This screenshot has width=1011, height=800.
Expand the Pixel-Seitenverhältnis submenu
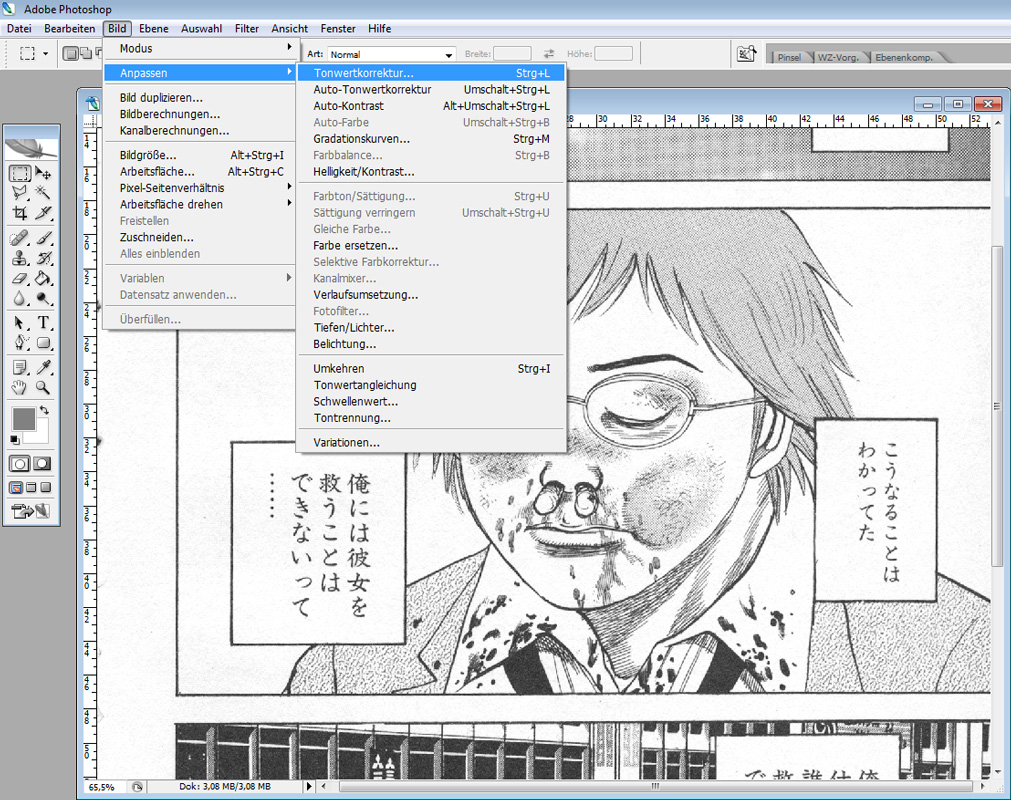click(199, 188)
